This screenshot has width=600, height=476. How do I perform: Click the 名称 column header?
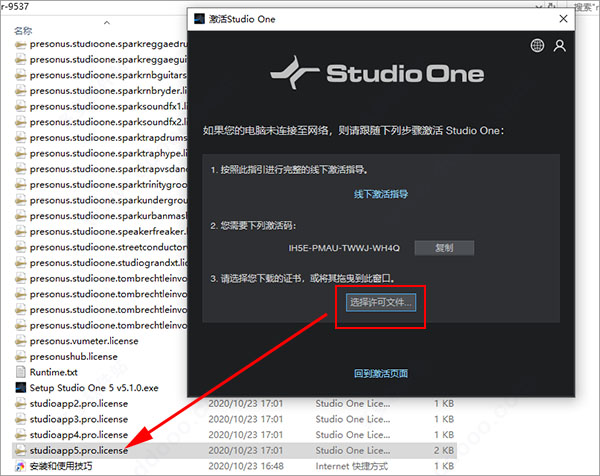pyautogui.click(x=23, y=31)
